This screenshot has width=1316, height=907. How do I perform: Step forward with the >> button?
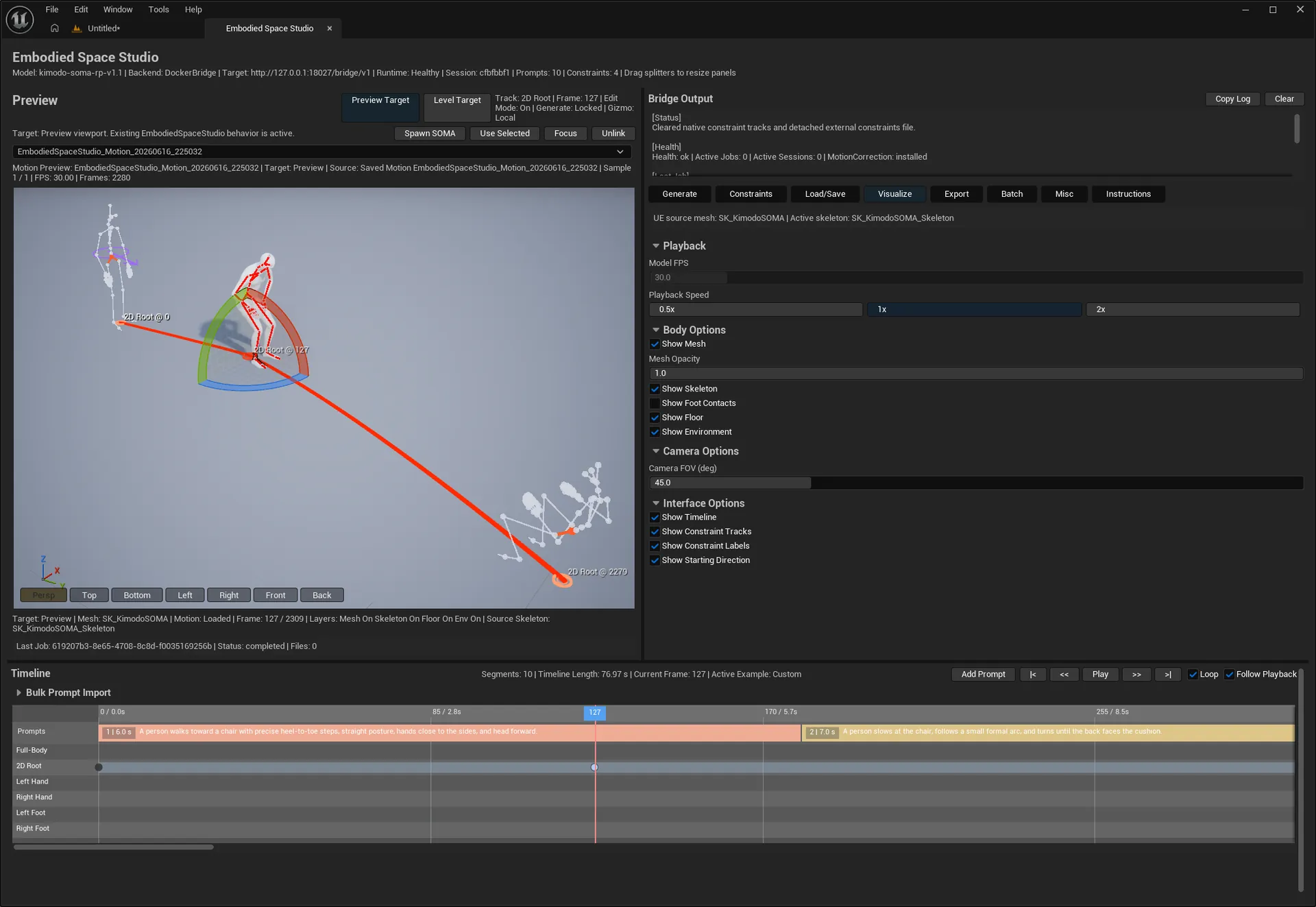pyautogui.click(x=1136, y=675)
